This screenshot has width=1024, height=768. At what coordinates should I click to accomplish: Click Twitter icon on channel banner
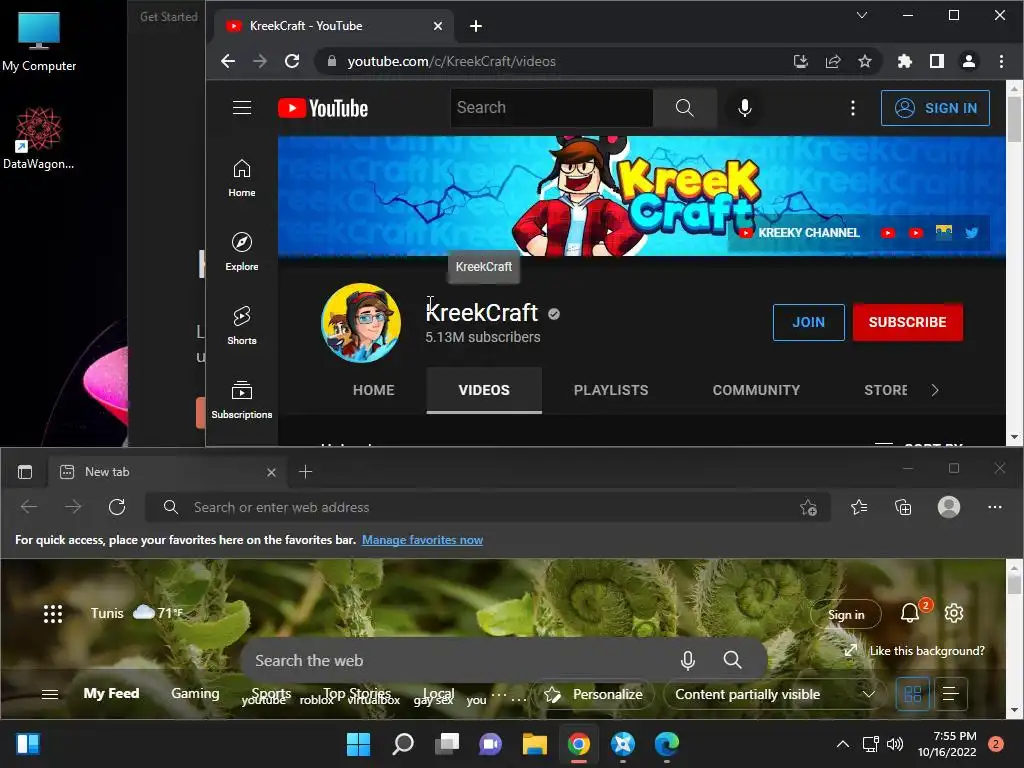pyautogui.click(x=971, y=232)
